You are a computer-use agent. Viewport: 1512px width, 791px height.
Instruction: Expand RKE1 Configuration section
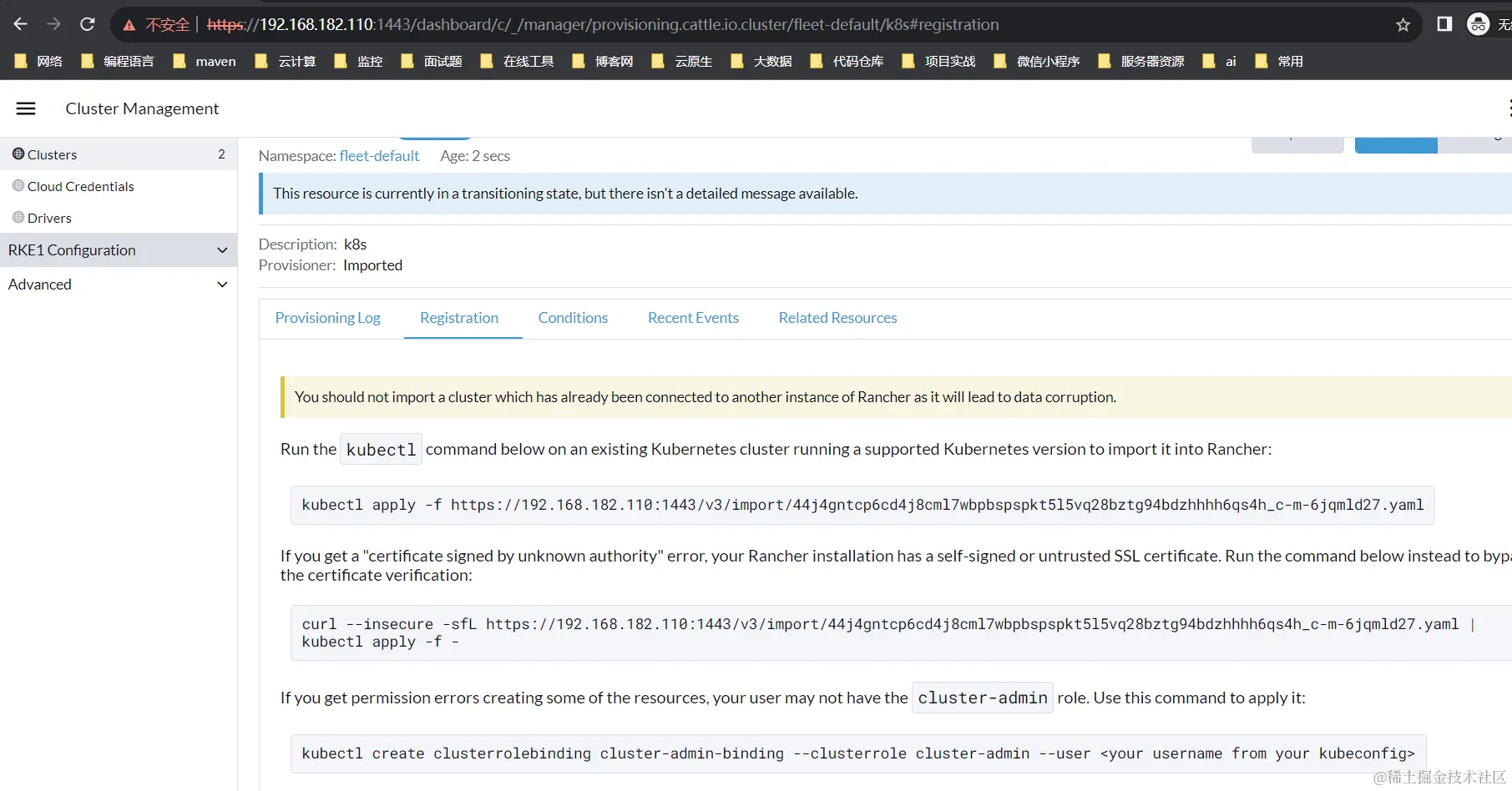[119, 249]
